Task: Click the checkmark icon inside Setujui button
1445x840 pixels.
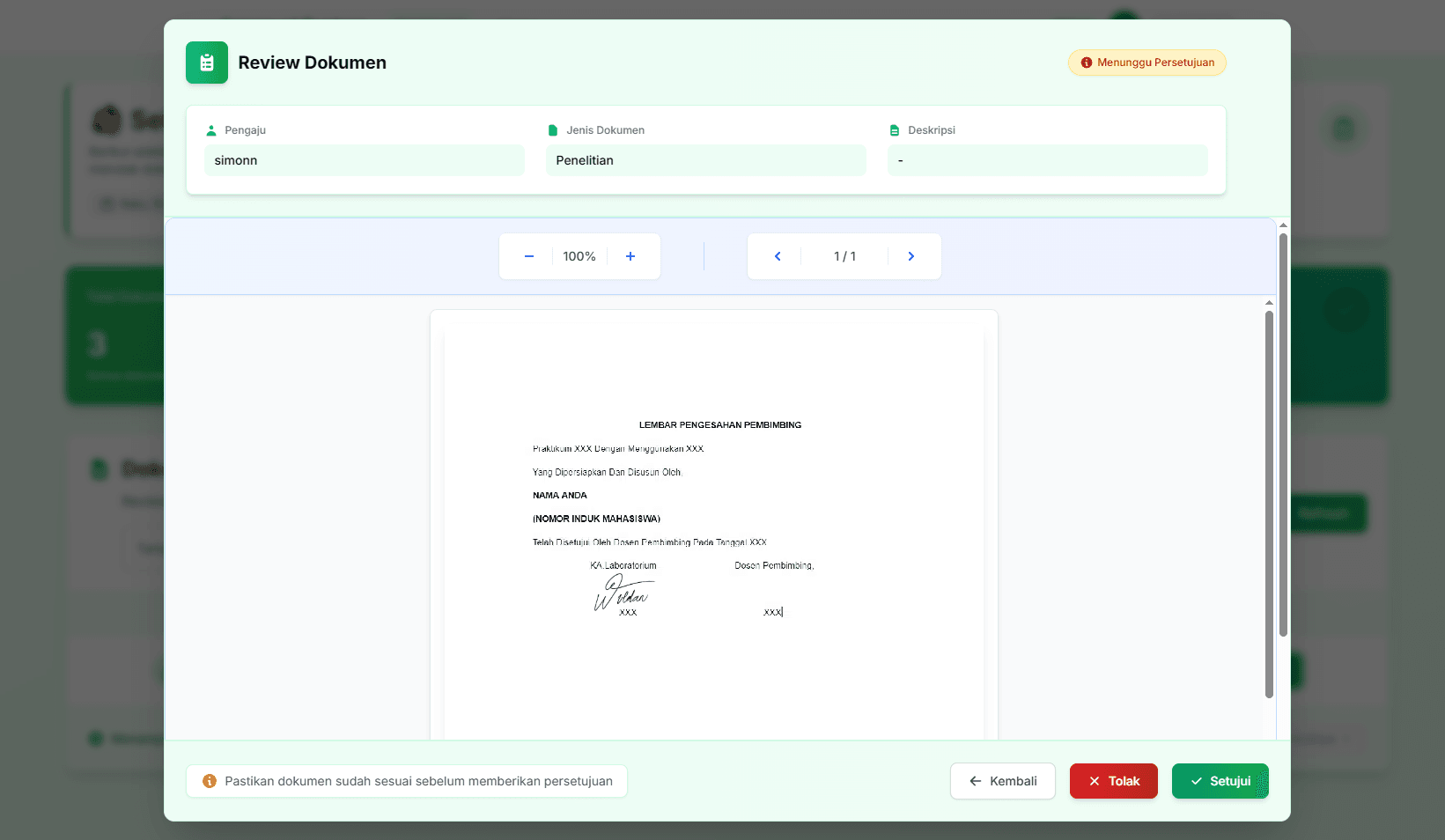Action: point(1197,781)
